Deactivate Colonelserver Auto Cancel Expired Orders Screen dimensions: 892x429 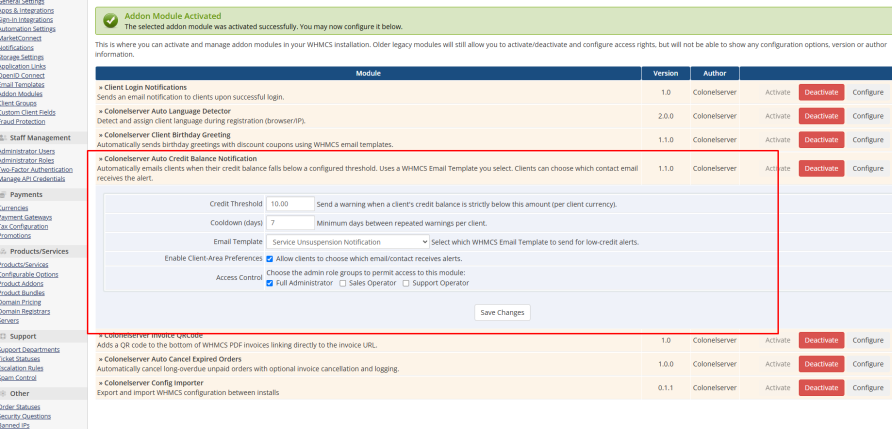coord(821,364)
